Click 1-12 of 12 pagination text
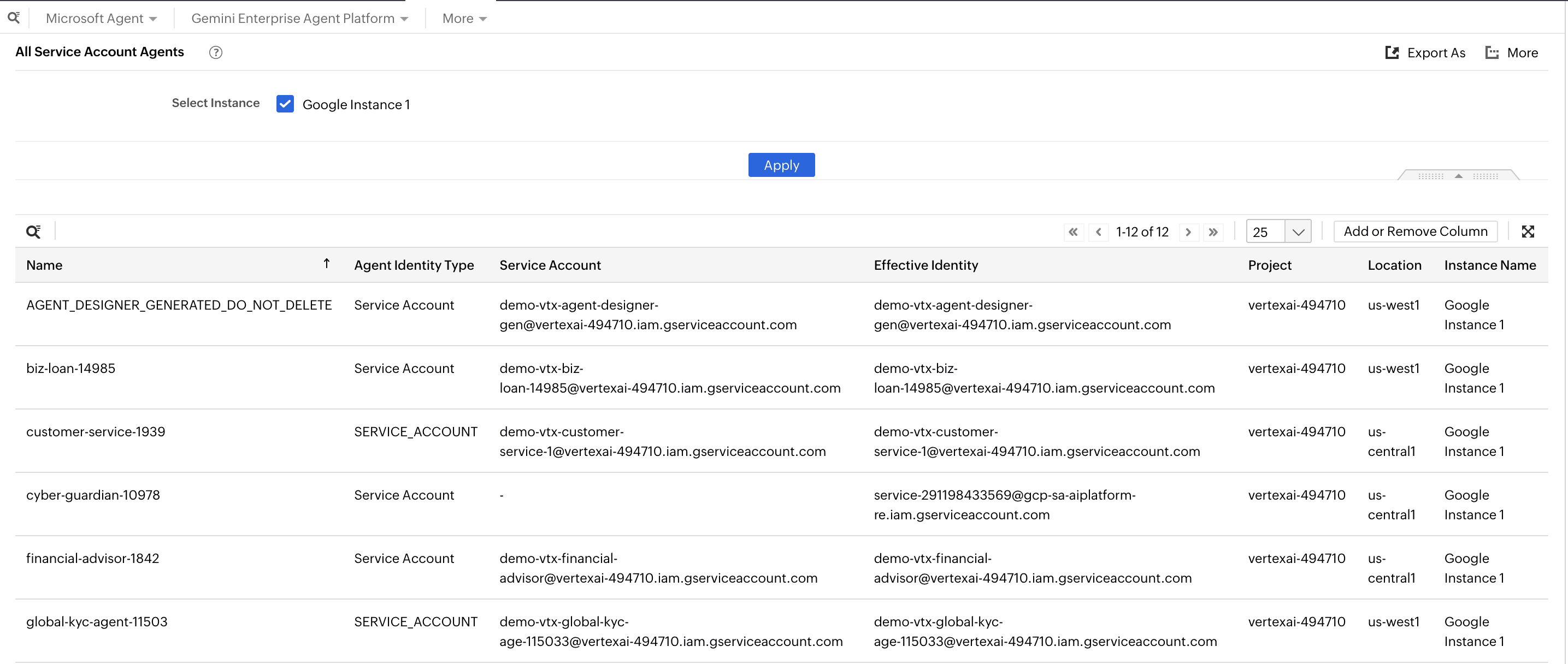1568x664 pixels. coord(1142,232)
